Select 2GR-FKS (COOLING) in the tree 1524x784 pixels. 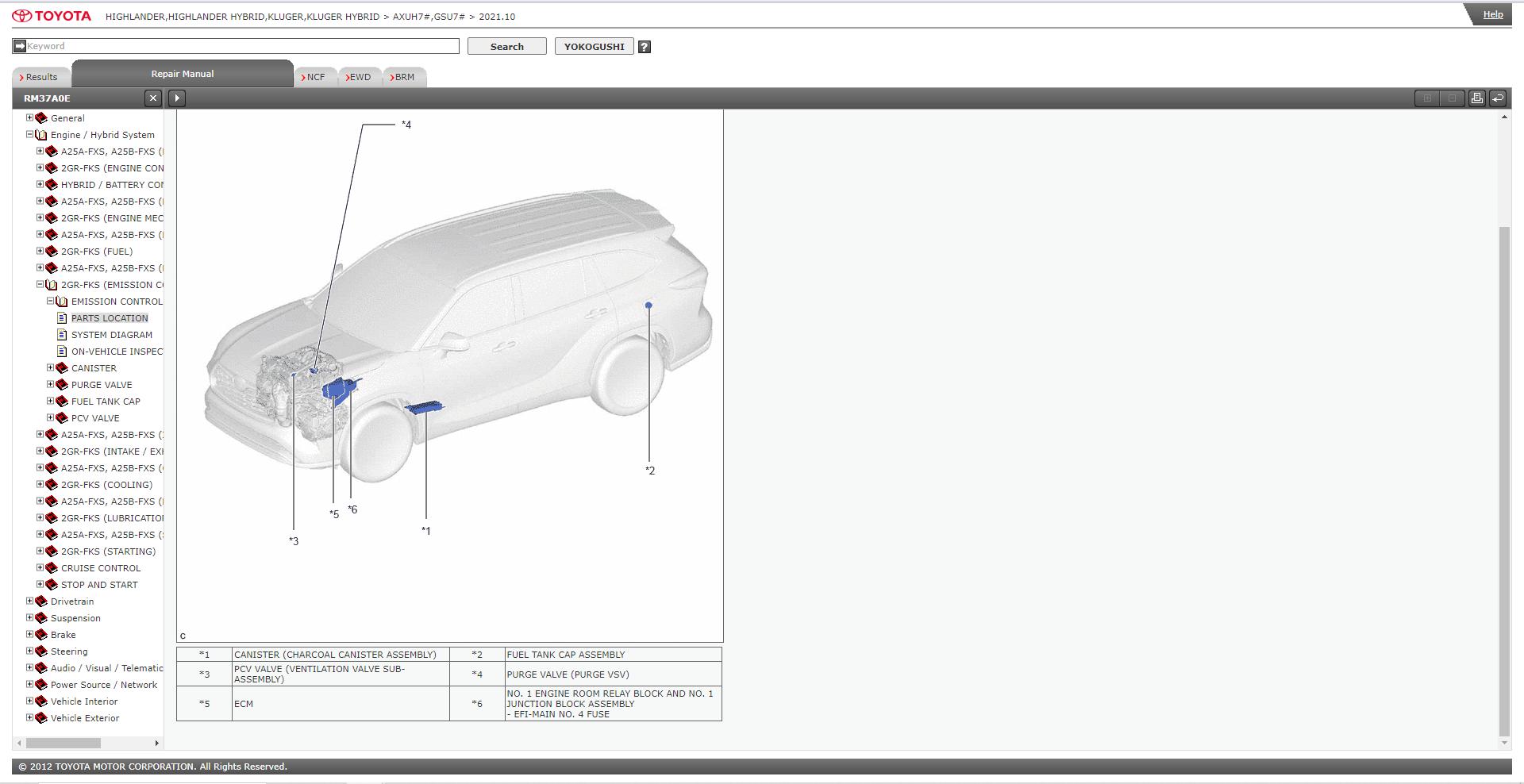[106, 485]
